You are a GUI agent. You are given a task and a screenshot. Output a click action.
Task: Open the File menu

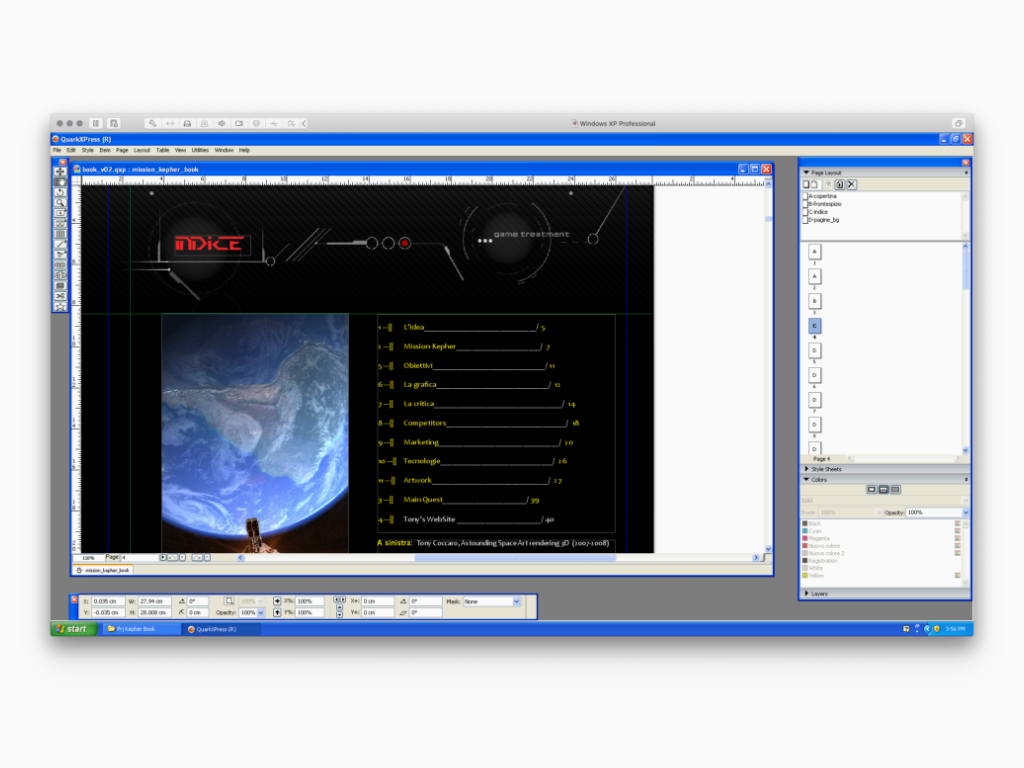coord(57,150)
